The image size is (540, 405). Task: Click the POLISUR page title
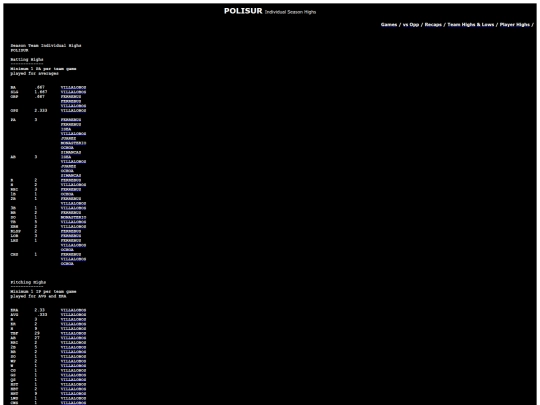[x=243, y=11]
